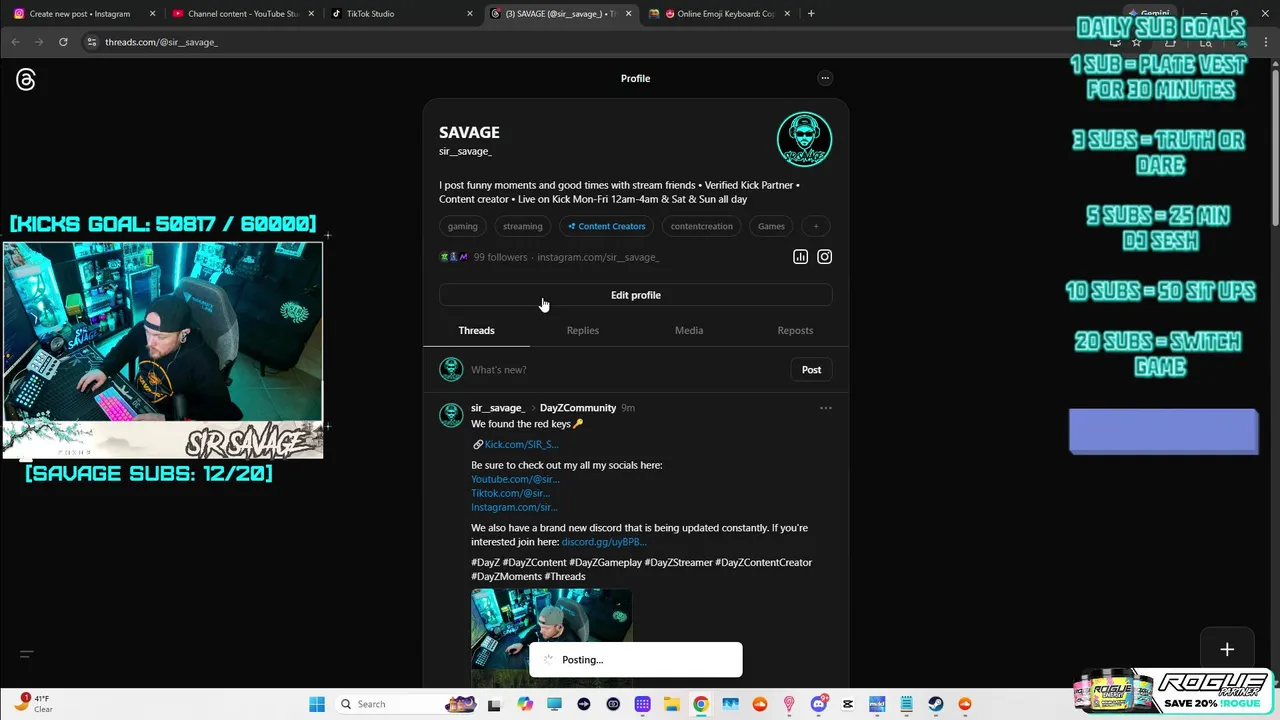
Task: Close the Instagram Create new post tab
Action: 152,14
